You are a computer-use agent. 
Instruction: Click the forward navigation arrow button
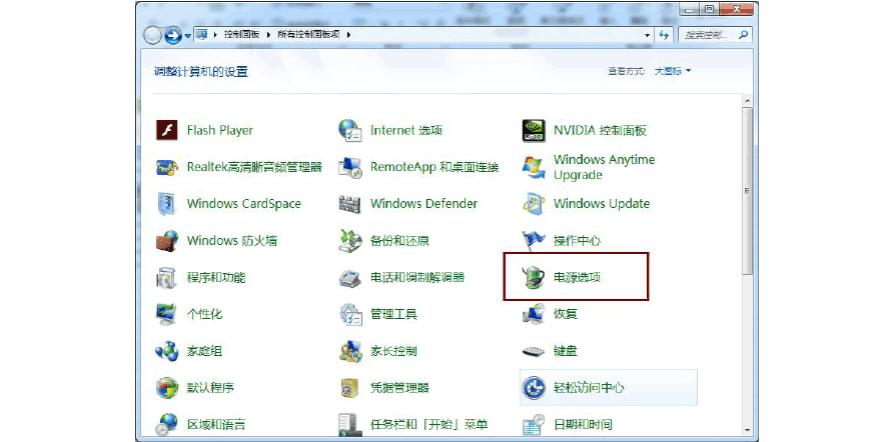pos(173,36)
